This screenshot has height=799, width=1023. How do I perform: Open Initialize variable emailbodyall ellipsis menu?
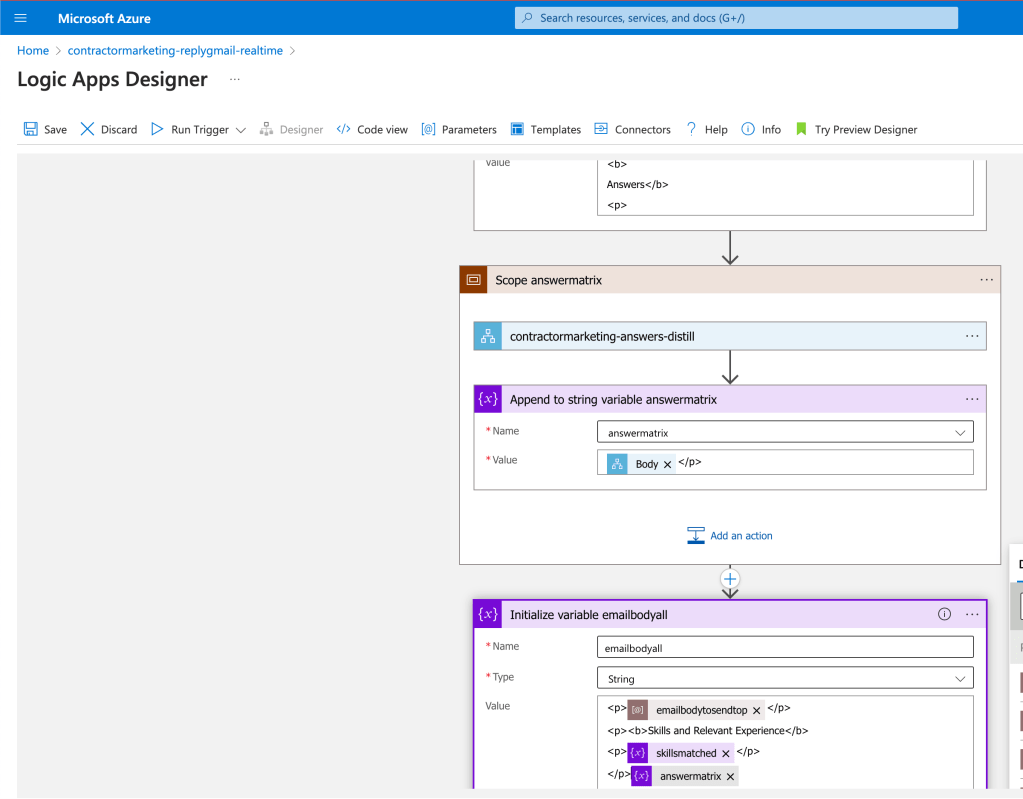coord(972,614)
